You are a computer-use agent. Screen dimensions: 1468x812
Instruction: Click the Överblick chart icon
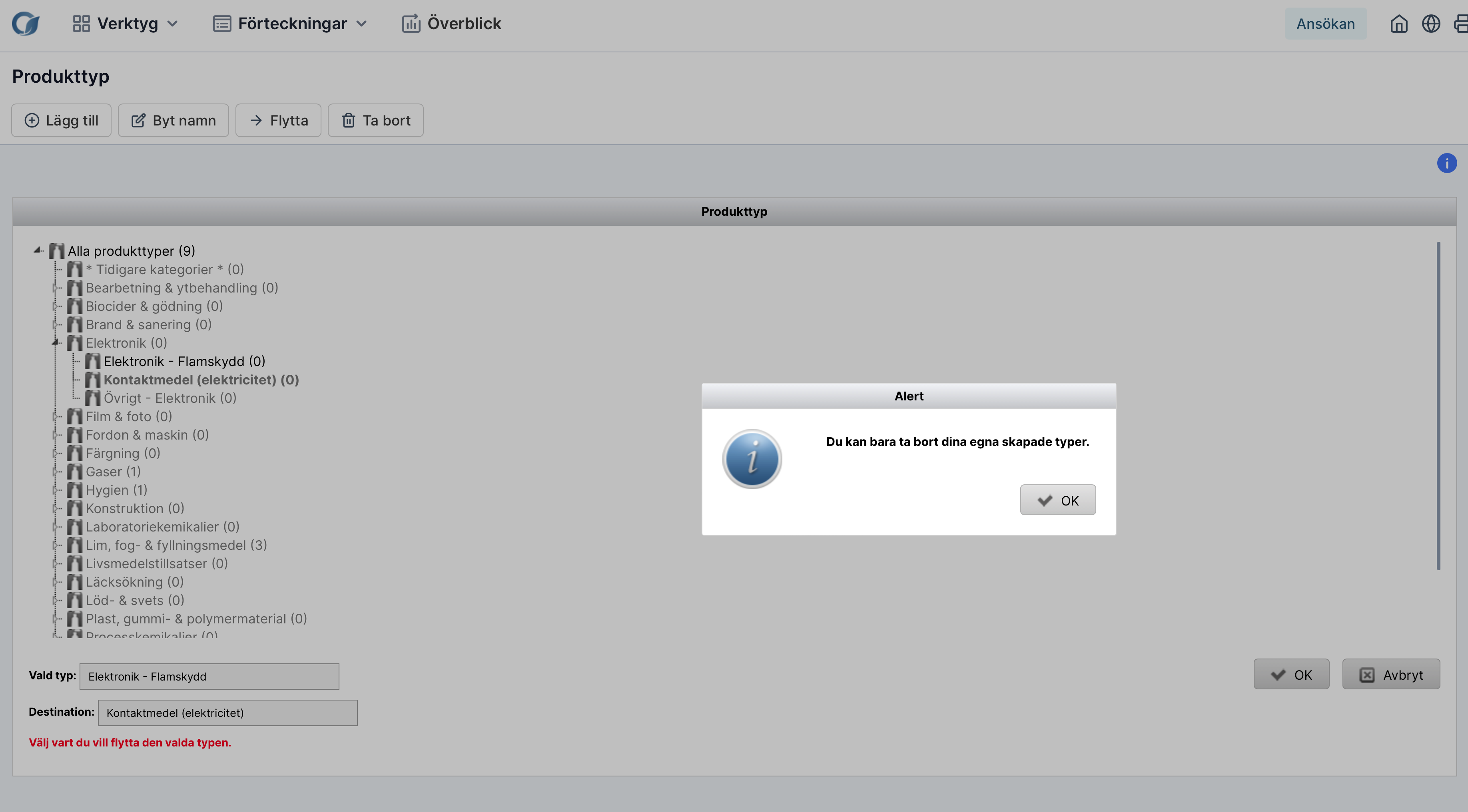point(411,24)
